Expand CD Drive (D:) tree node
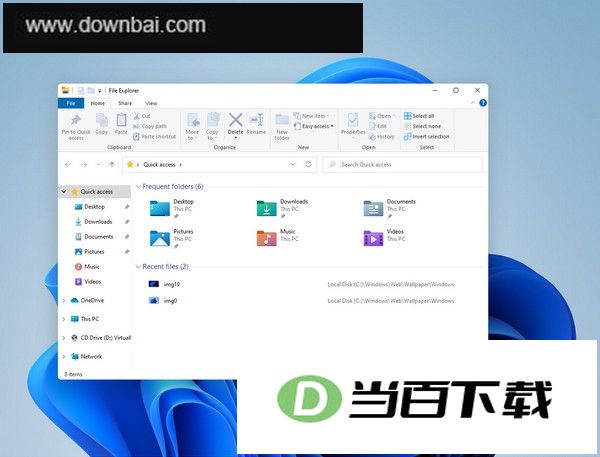600x457 pixels. (x=64, y=338)
